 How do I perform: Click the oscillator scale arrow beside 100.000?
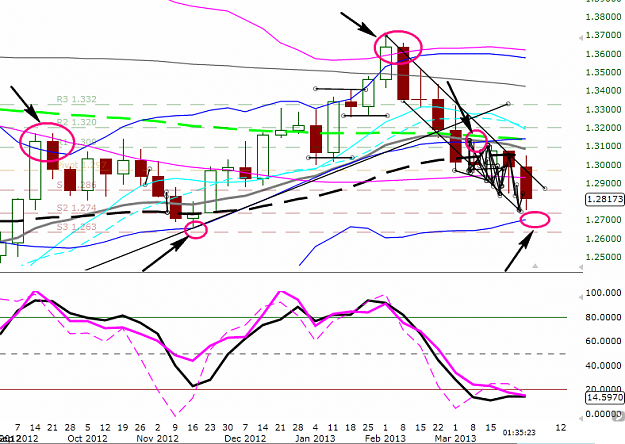581,297
